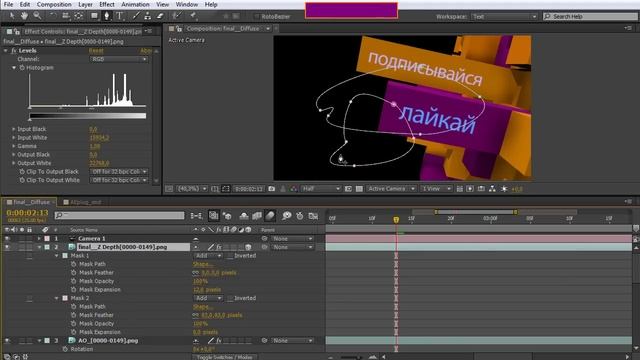The width and height of the screenshot is (640, 360).
Task: Click Reset Exposure icon in viewer
Action: [x=504, y=189]
